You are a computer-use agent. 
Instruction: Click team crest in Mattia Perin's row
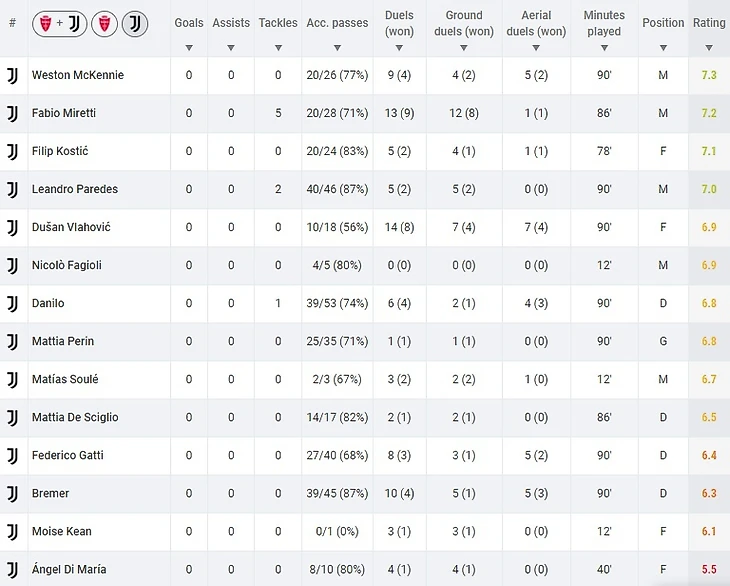(13, 341)
